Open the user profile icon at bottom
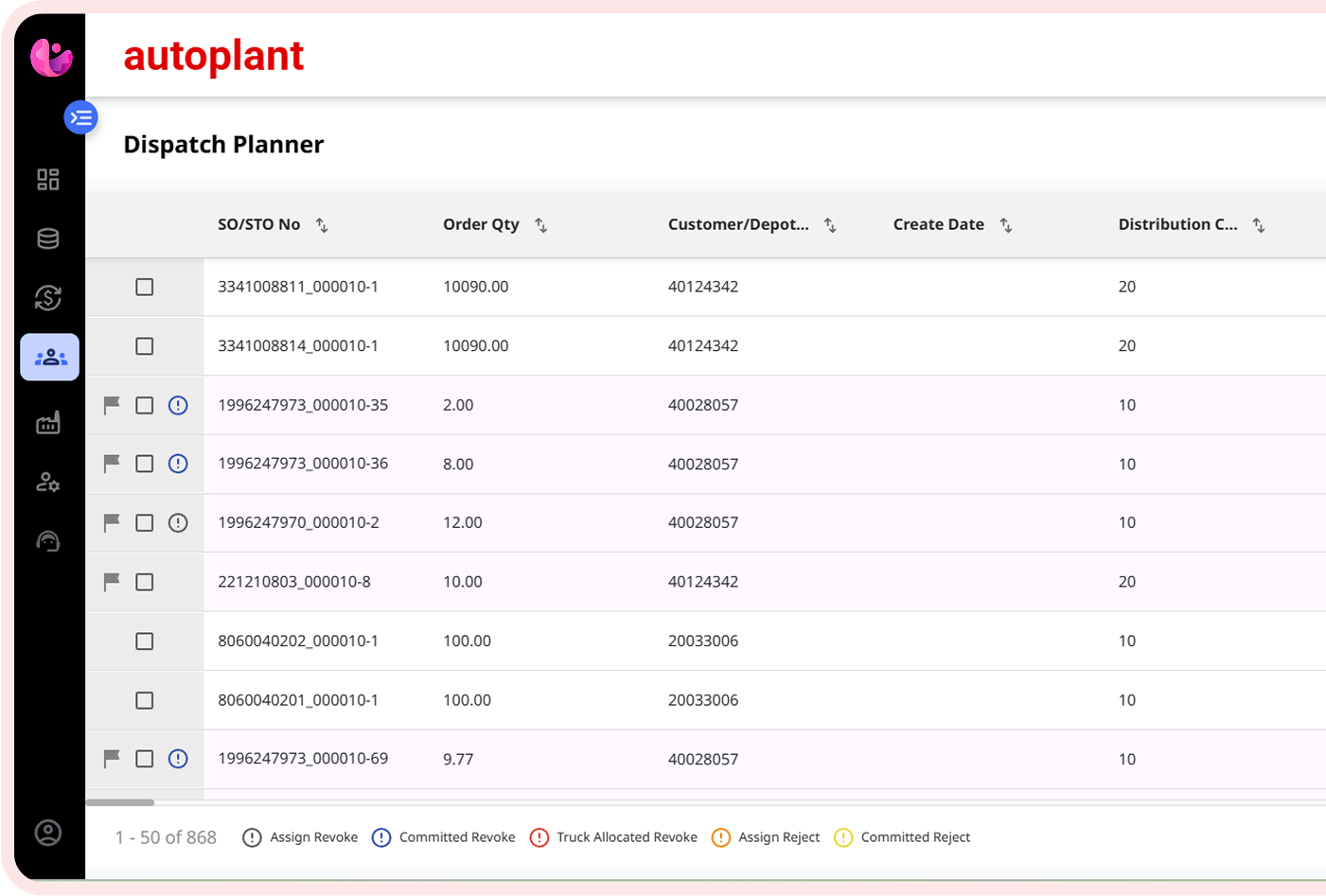The height and width of the screenshot is (896, 1326). click(x=48, y=833)
